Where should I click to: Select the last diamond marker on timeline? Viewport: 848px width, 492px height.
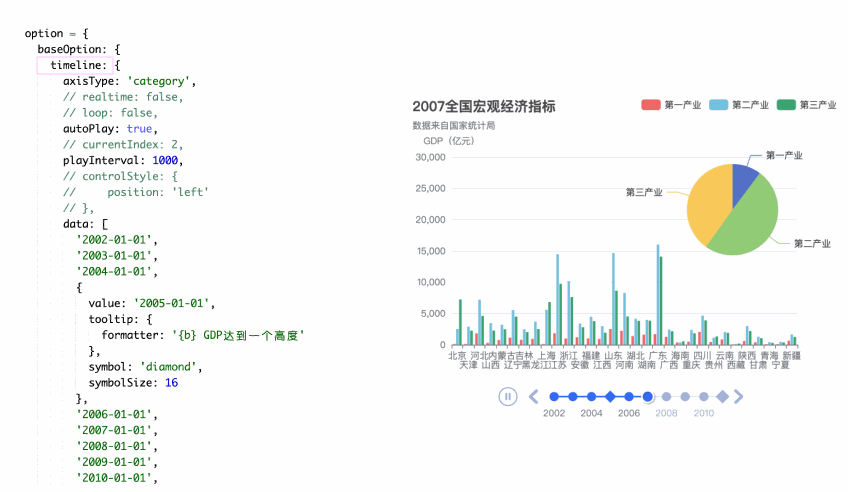click(722, 397)
